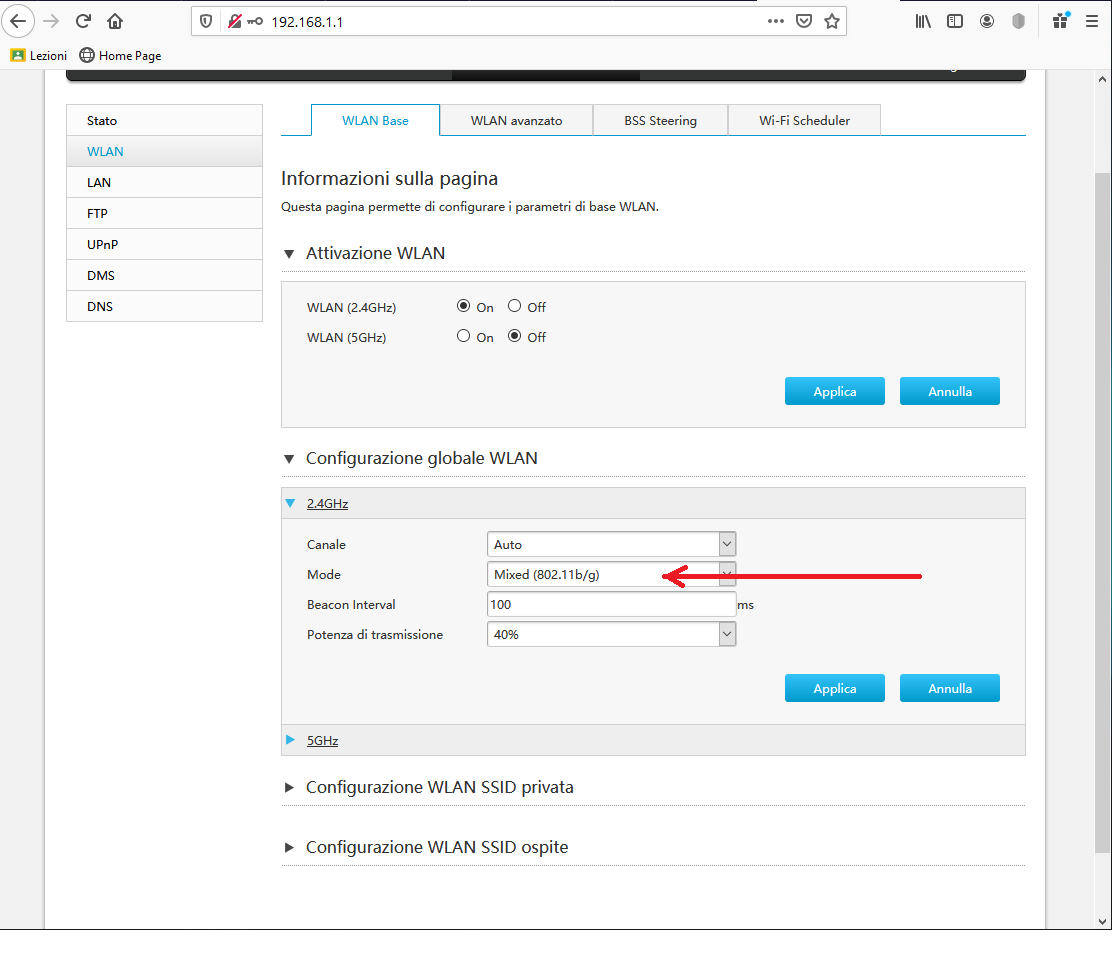The height and width of the screenshot is (963, 1115).
Task: Enable the 5GHz WLAN with the On radio
Action: coord(462,337)
